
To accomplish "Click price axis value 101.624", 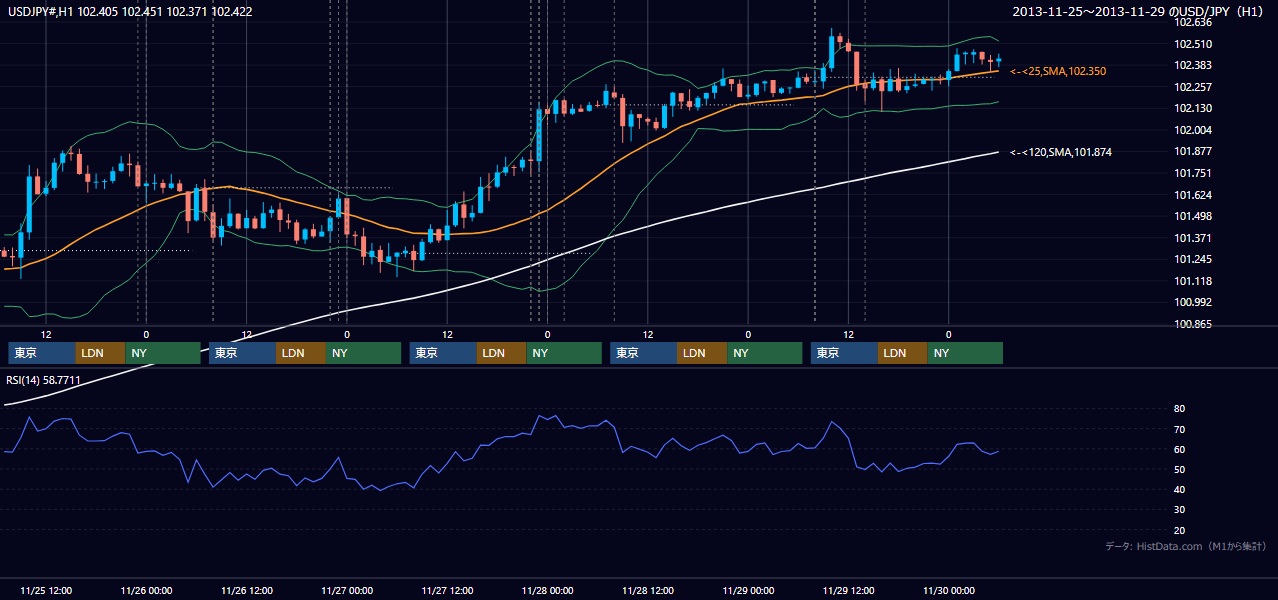I will click(x=1193, y=195).
